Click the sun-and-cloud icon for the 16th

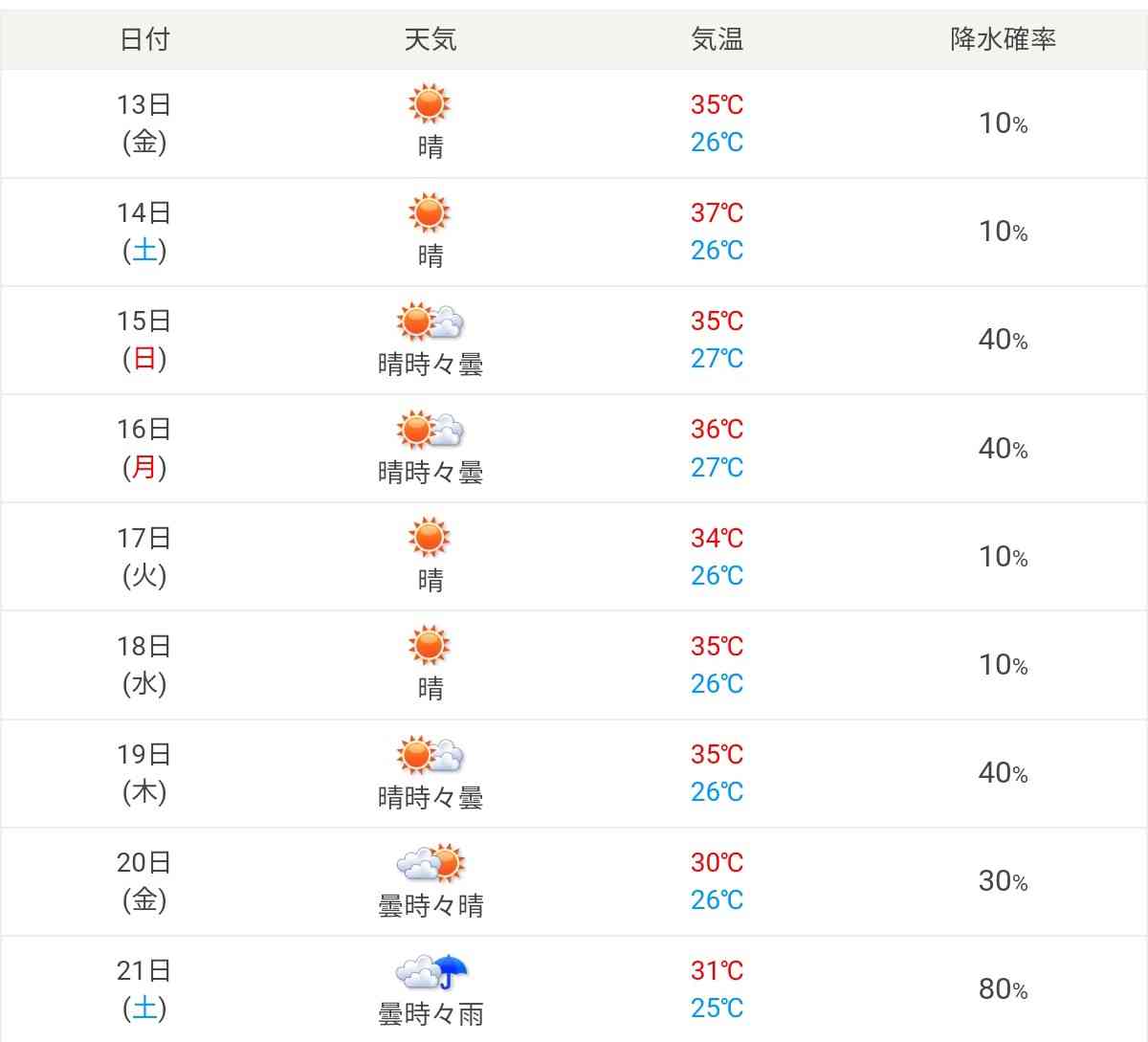click(430, 430)
